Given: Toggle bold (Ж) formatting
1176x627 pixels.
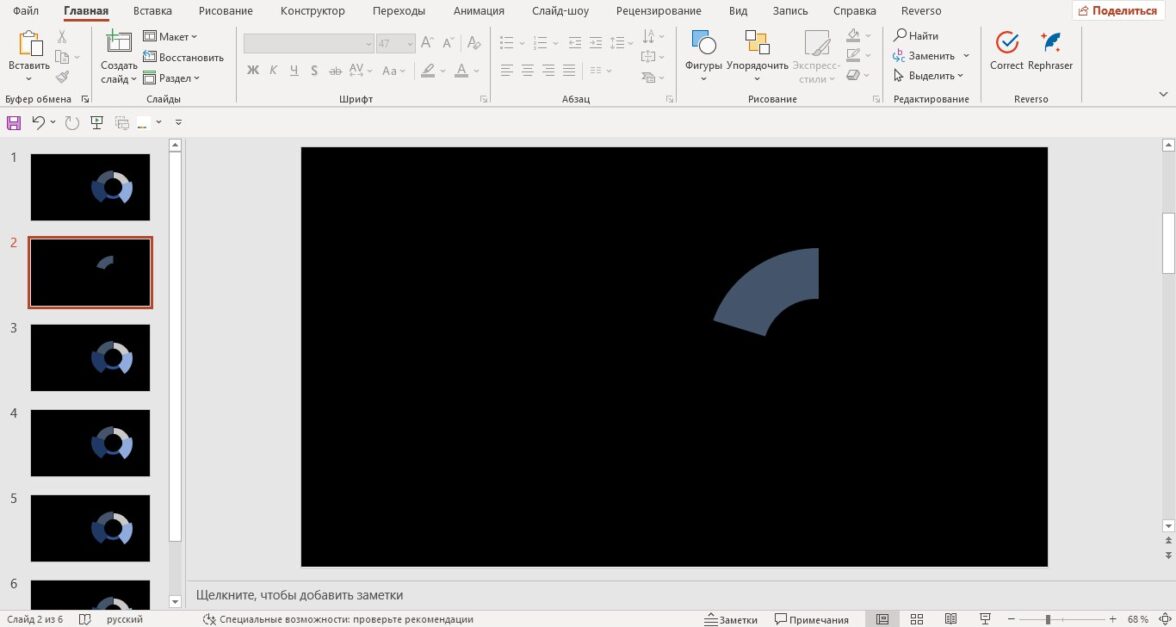Looking at the screenshot, I should (253, 71).
